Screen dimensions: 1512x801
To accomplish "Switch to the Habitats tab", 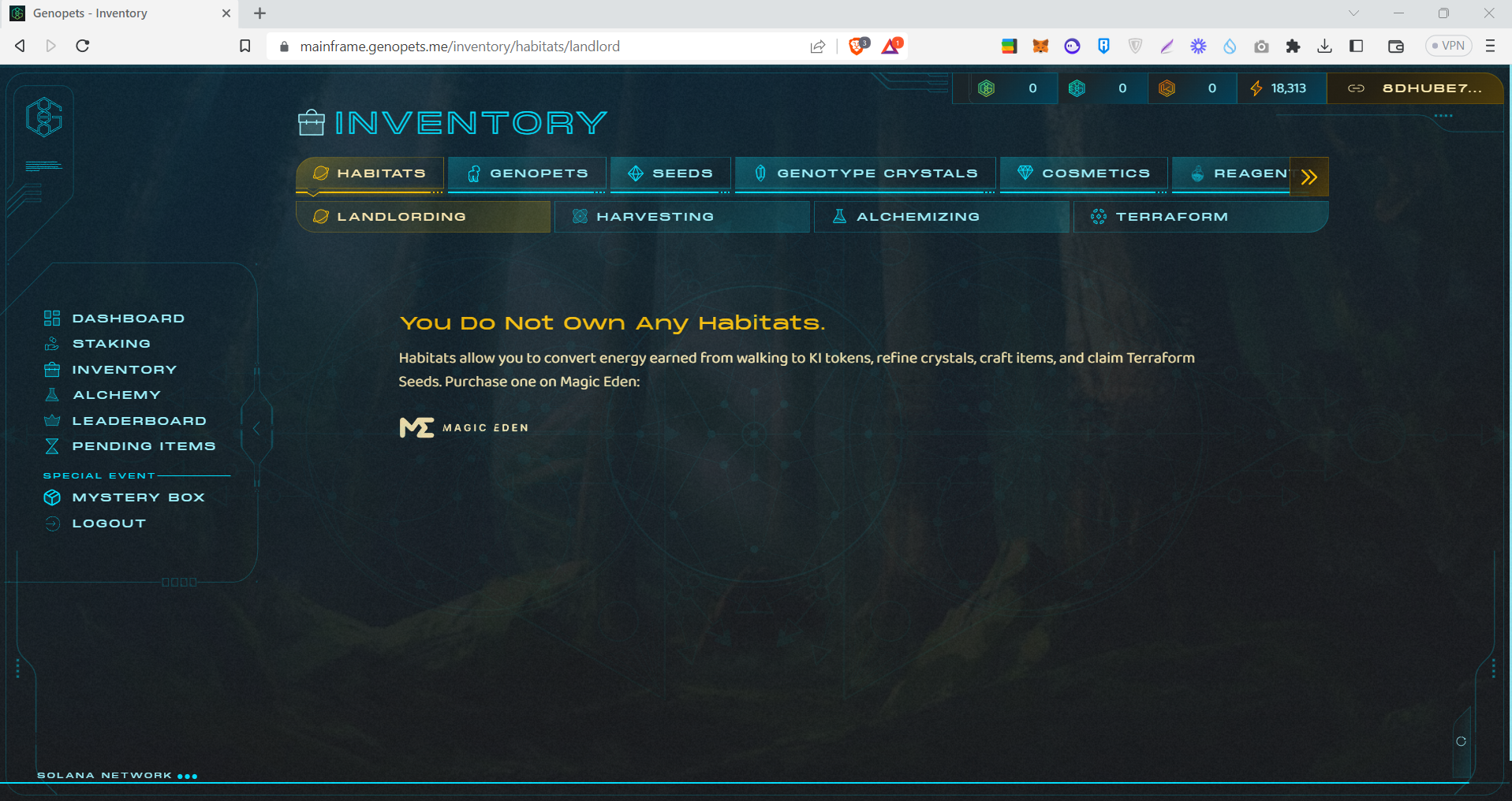I will [x=370, y=173].
